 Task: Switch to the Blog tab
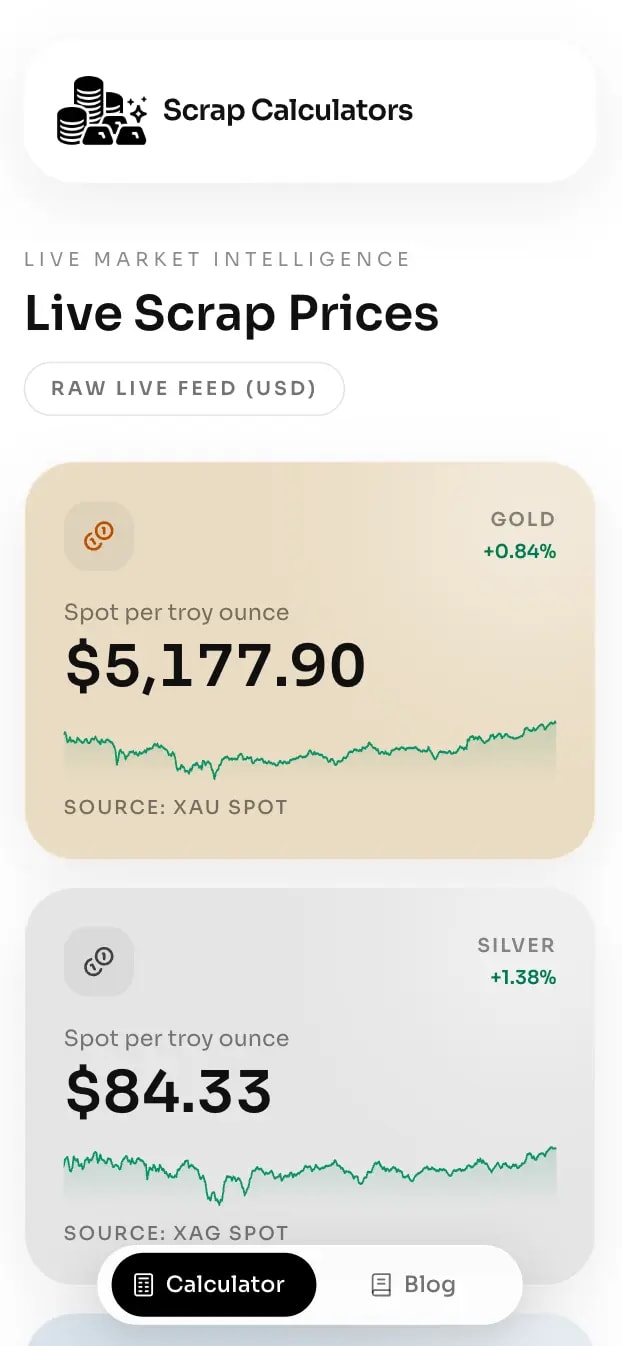(413, 1285)
